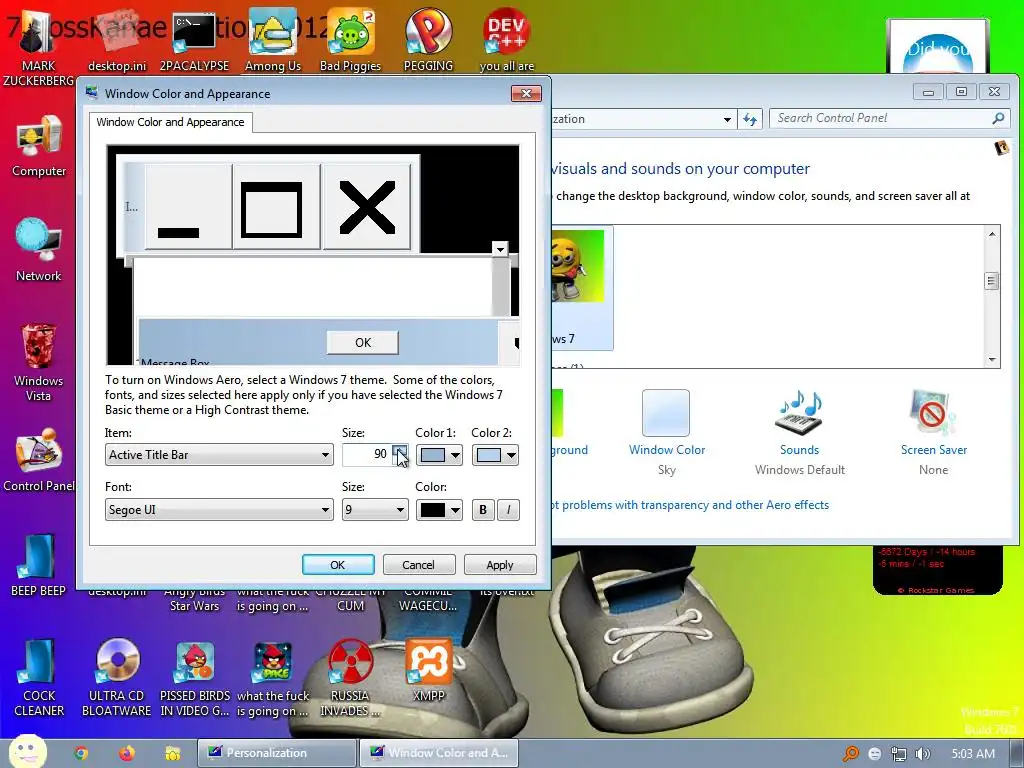
Task: Select the Network desktop icon
Action: pos(39,250)
